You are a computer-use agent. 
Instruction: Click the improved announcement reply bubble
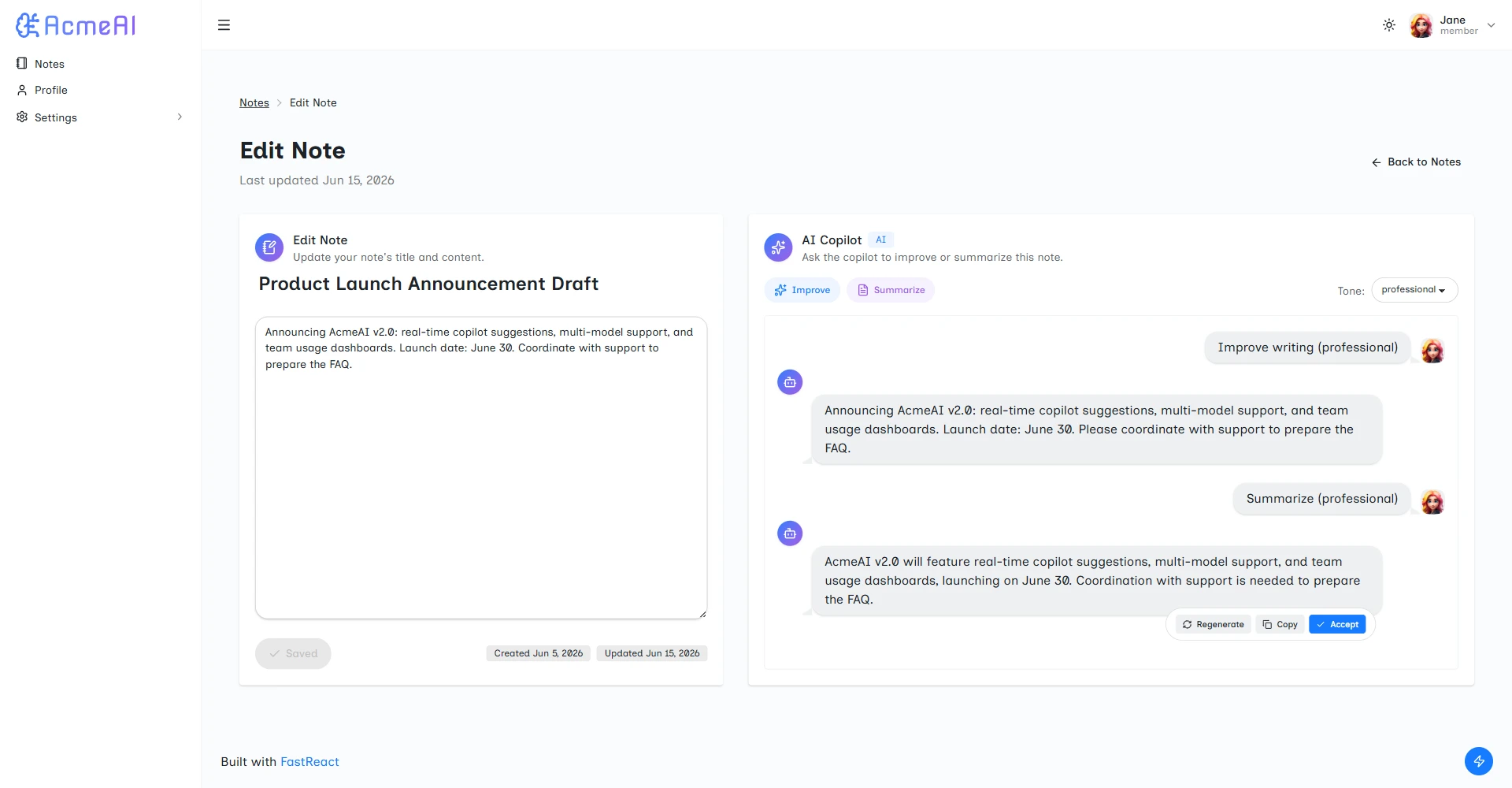click(1097, 429)
